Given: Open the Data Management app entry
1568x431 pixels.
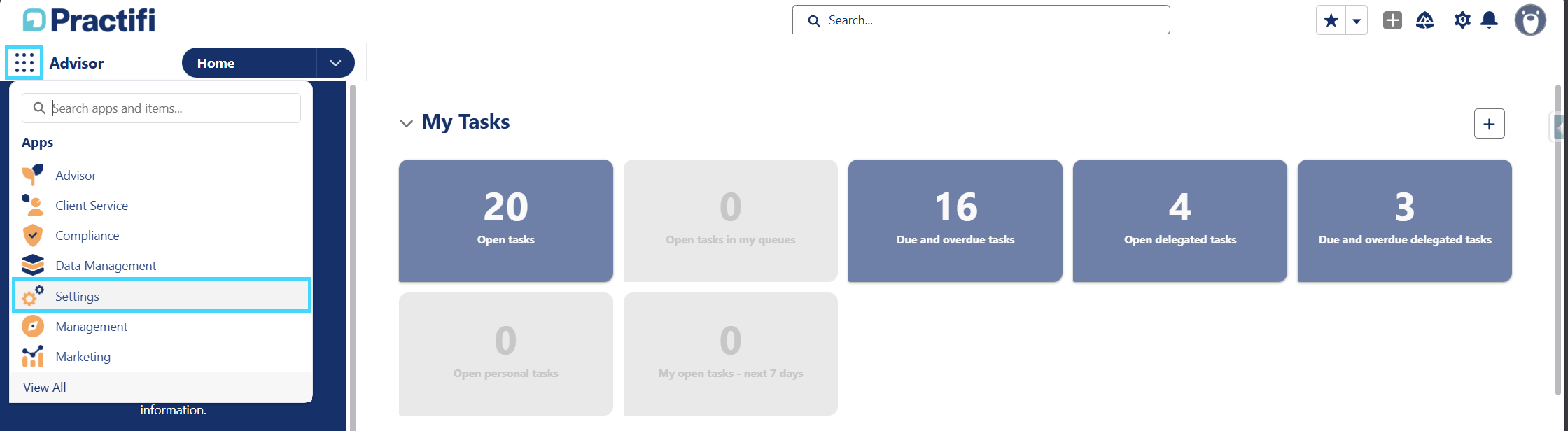Looking at the screenshot, I should point(161,265).
